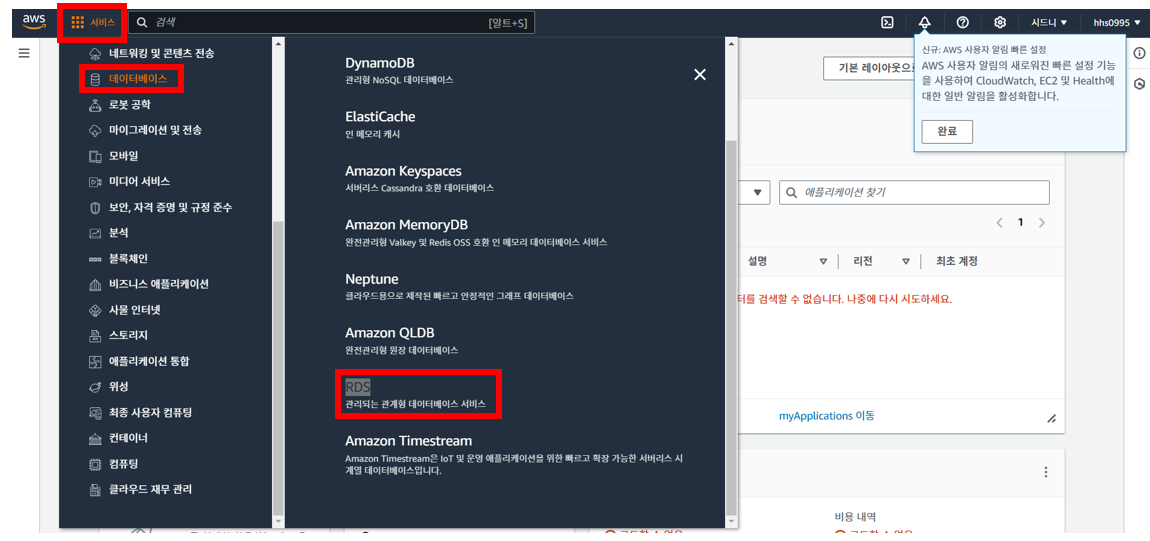Open Amazon Keyspaces service link
1150x541 pixels.
tap(403, 171)
